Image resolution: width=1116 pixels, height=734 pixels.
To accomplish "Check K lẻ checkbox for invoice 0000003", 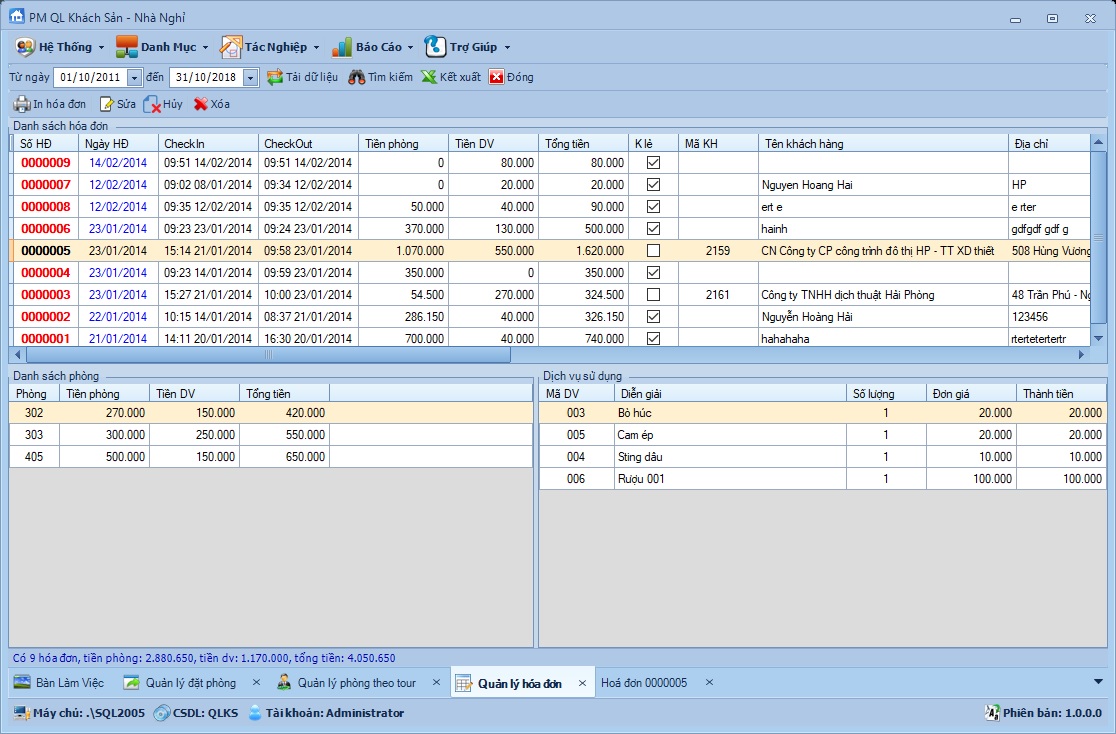I will (x=653, y=295).
